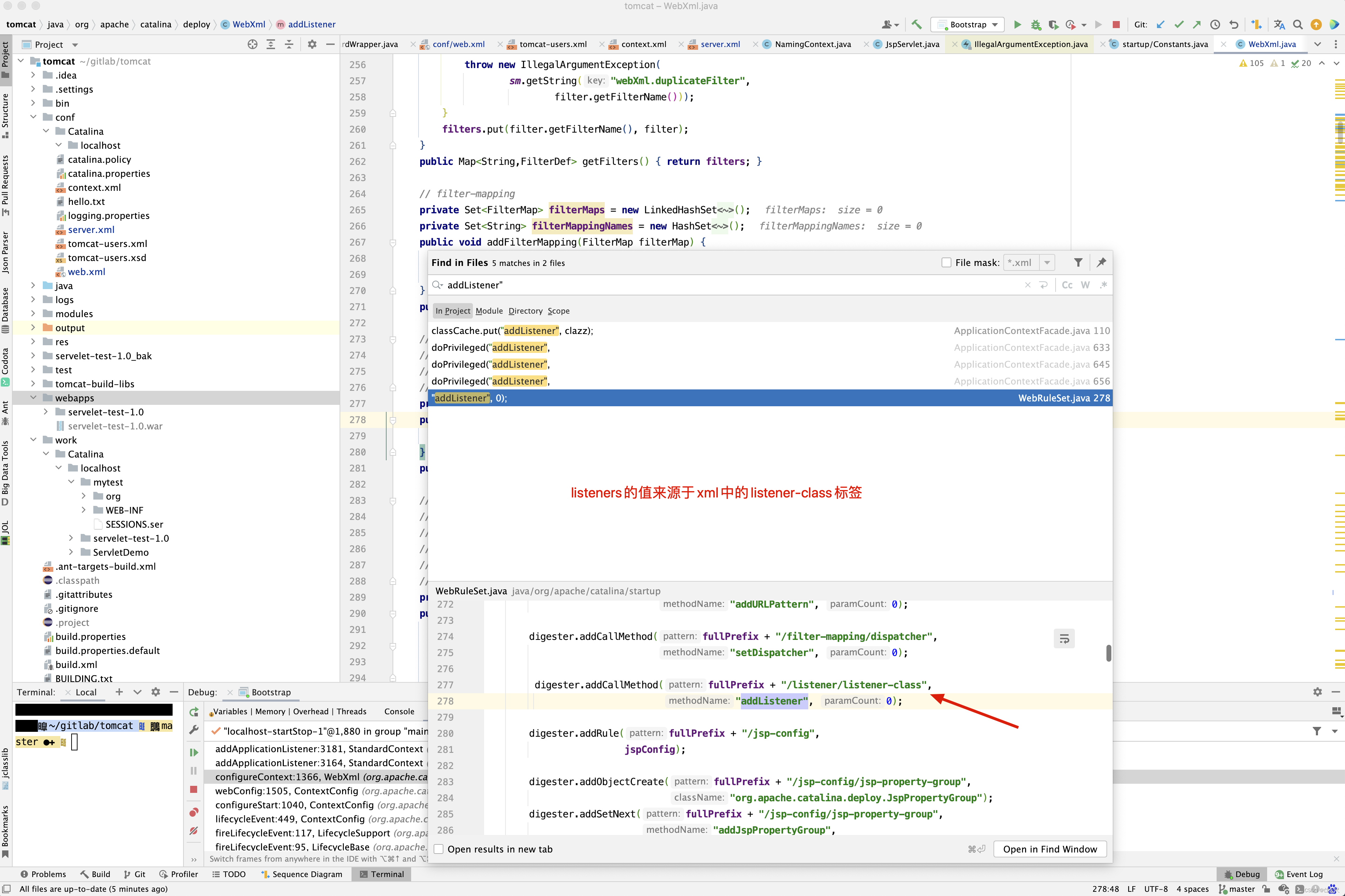Collapse the webapps folder
The image size is (1345, 896).
click(x=33, y=398)
